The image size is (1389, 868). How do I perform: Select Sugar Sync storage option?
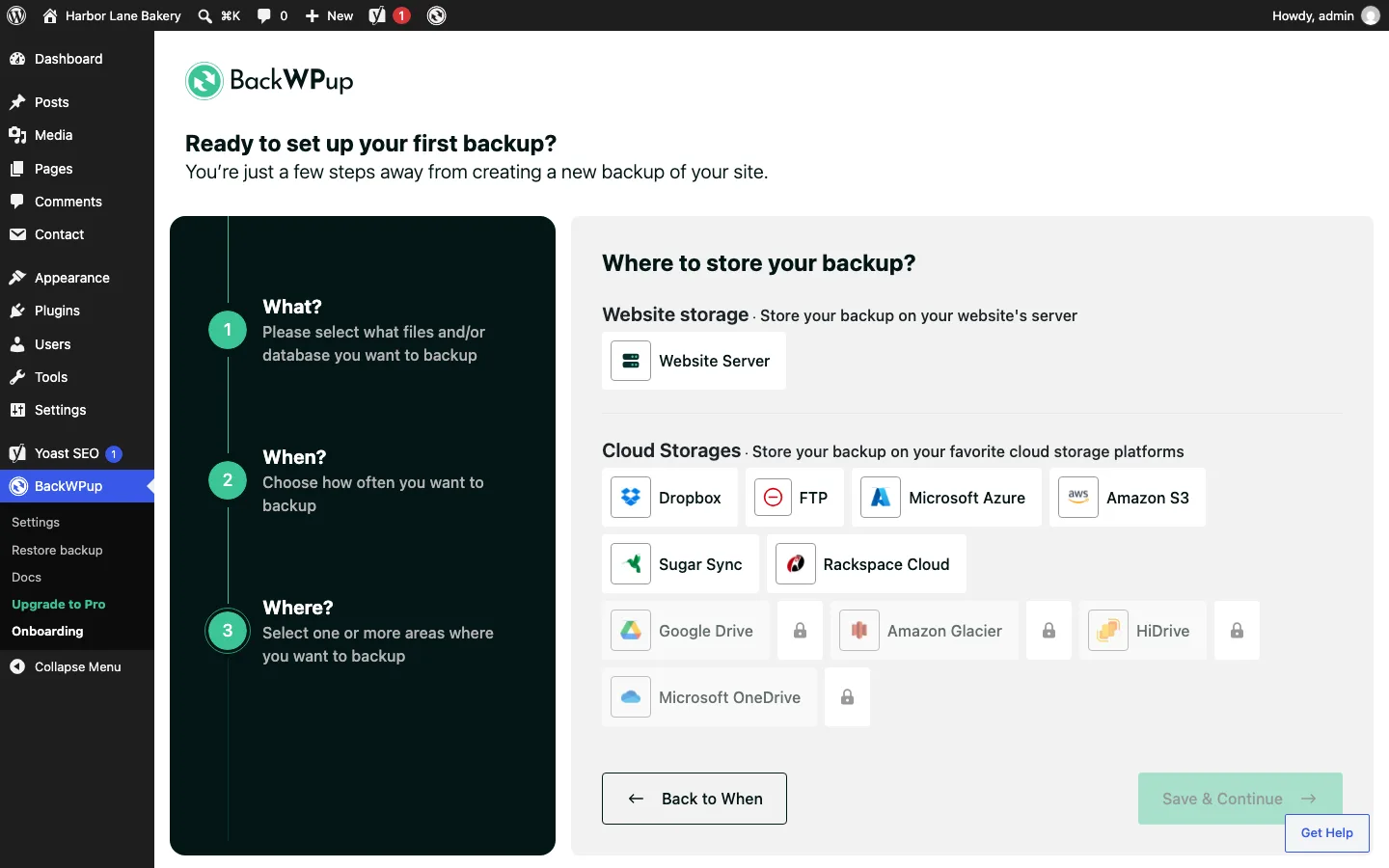coord(680,564)
